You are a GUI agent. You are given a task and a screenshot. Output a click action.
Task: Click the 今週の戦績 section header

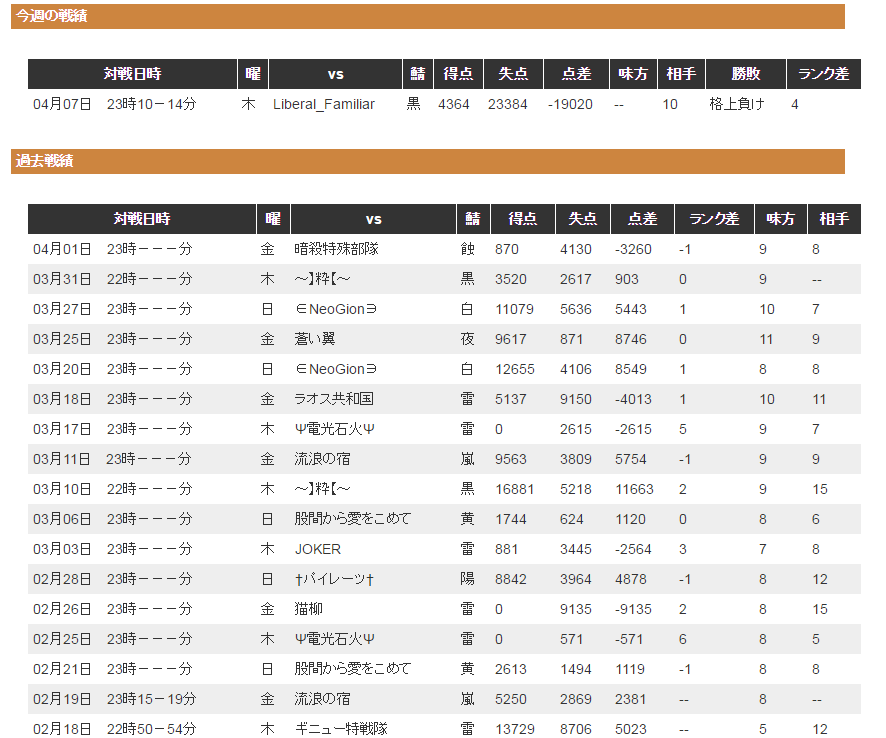(x=428, y=16)
